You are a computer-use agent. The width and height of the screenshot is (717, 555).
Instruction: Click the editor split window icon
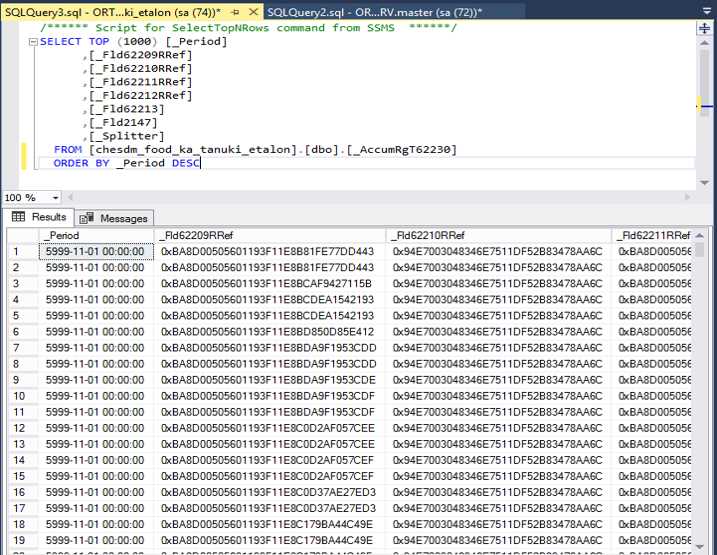click(705, 28)
